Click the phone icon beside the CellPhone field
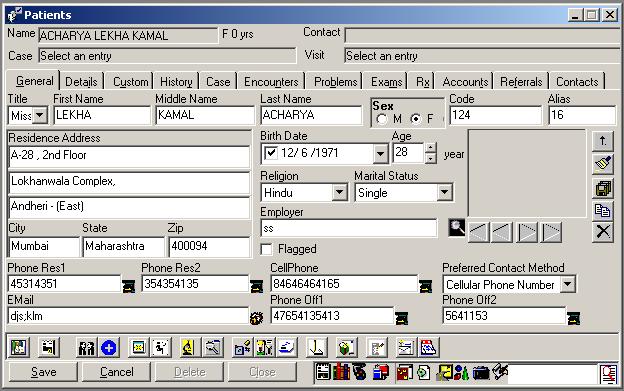The height and width of the screenshot is (391, 624). point(425,286)
